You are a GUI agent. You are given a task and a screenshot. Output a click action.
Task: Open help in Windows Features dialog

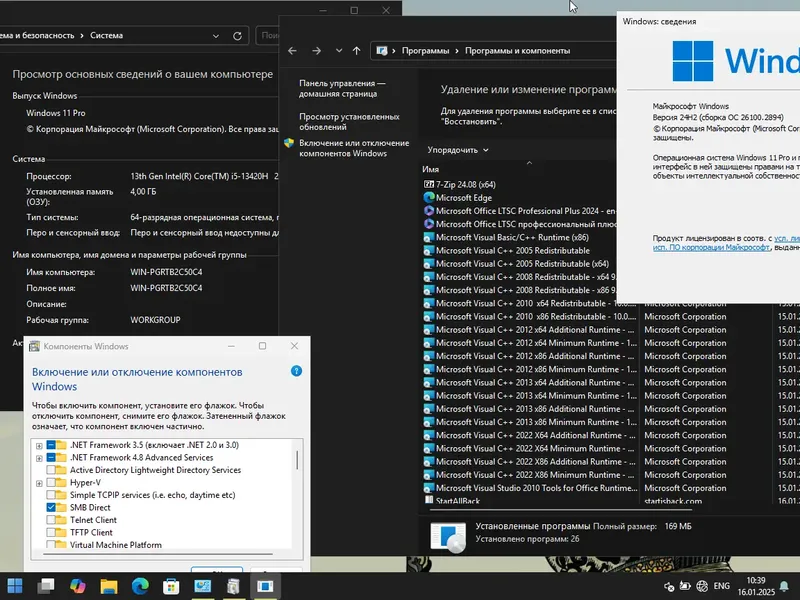[x=296, y=371]
